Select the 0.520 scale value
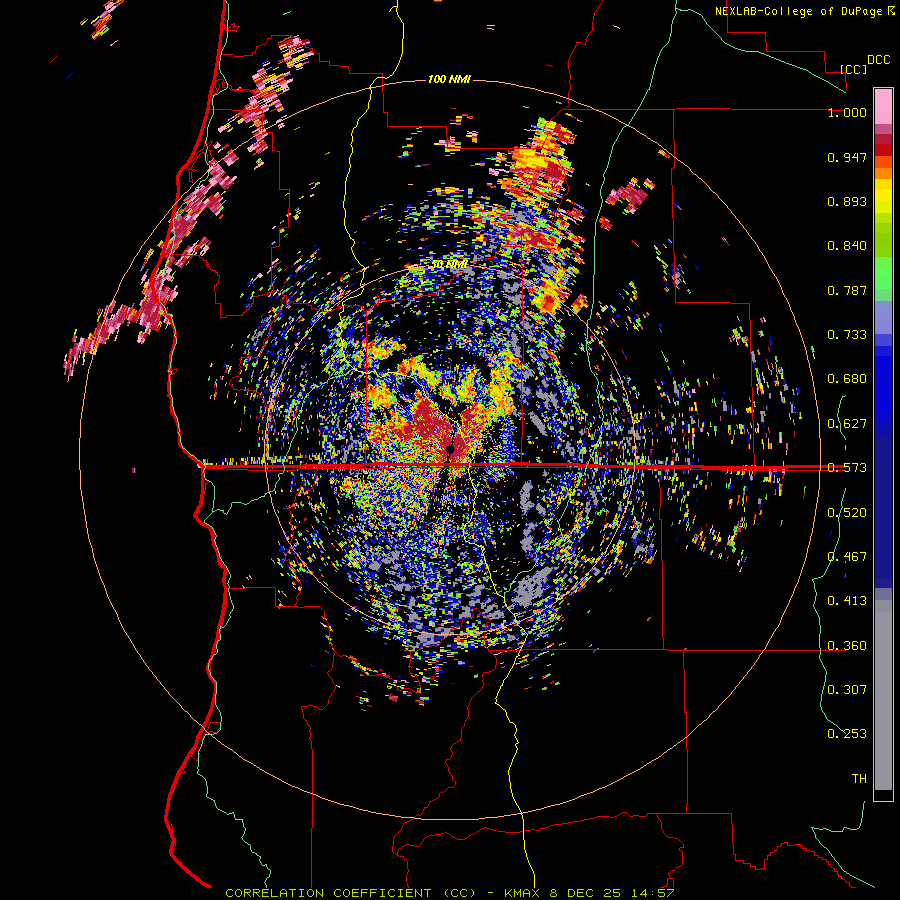Viewport: 900px width, 900px height. pos(847,513)
